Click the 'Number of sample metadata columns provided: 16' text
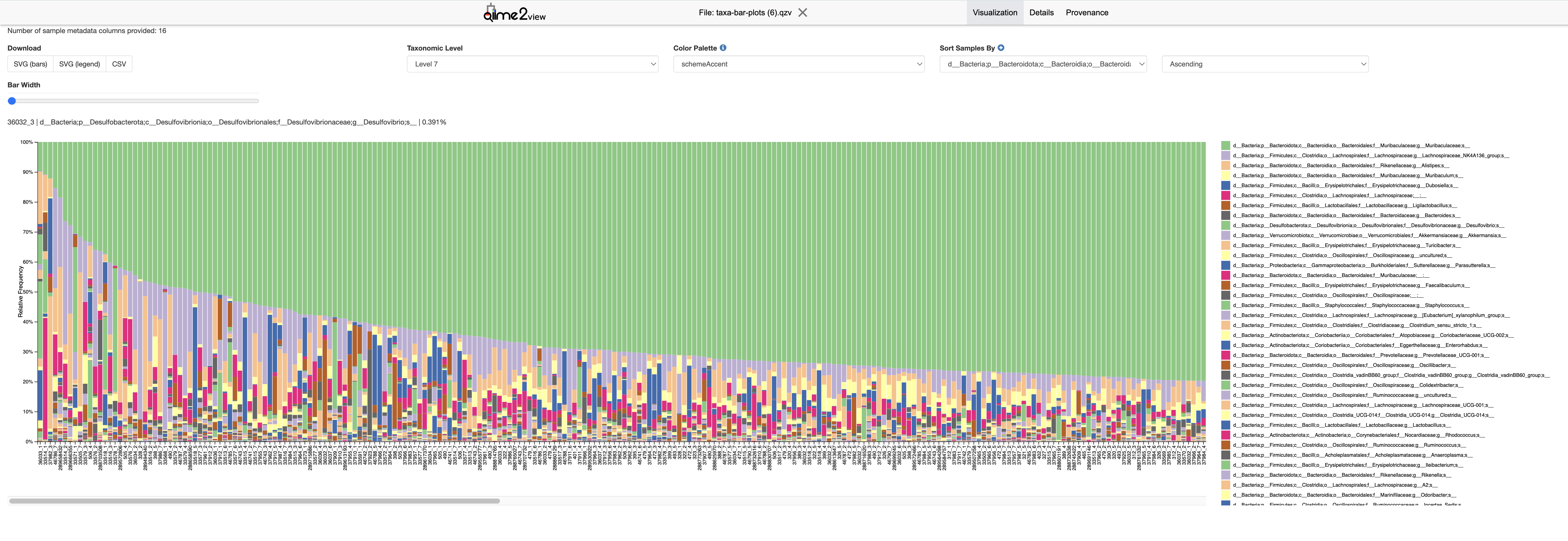 [86, 31]
